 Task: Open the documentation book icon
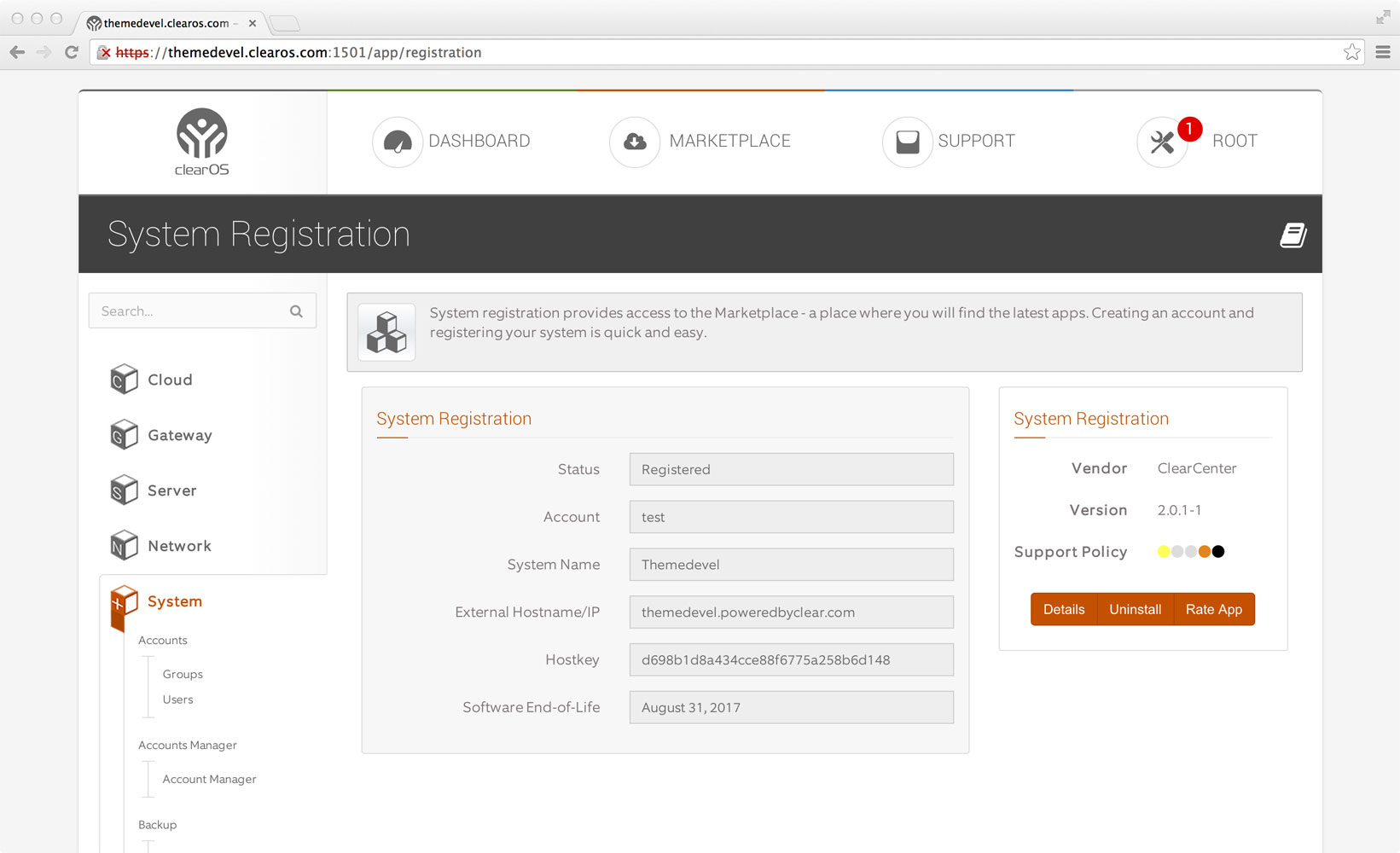click(x=1293, y=235)
